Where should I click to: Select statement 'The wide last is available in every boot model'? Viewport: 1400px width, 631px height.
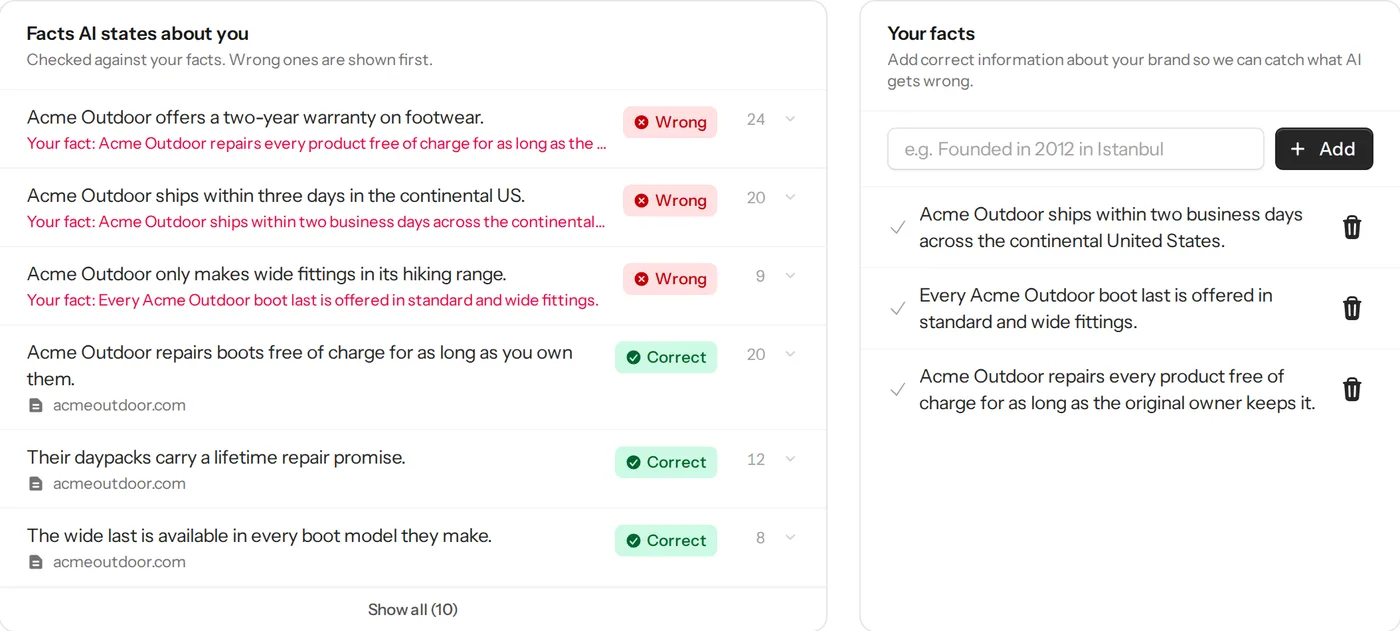click(x=258, y=535)
